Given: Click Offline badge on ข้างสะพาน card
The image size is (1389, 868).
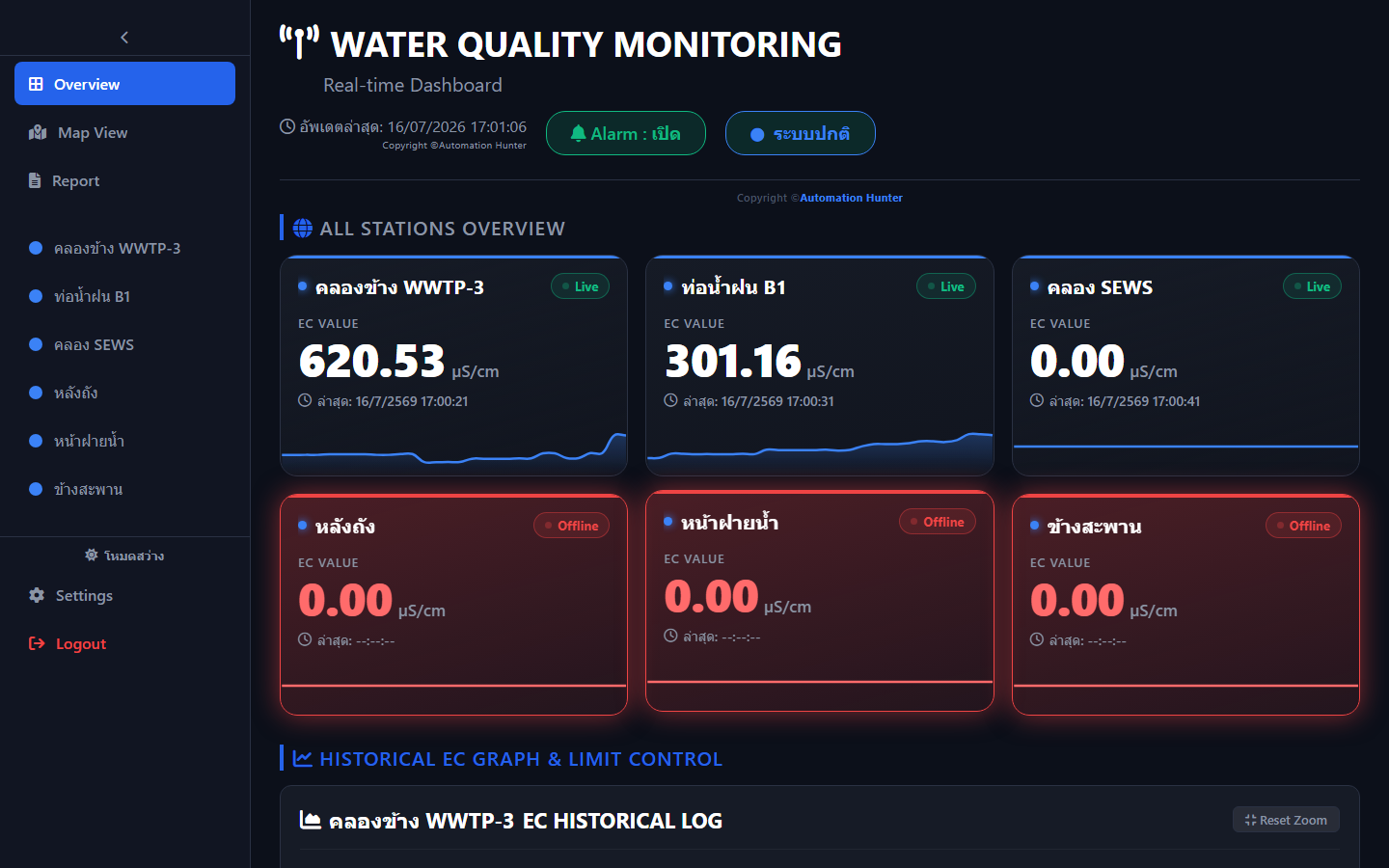Looking at the screenshot, I should pos(1303,526).
